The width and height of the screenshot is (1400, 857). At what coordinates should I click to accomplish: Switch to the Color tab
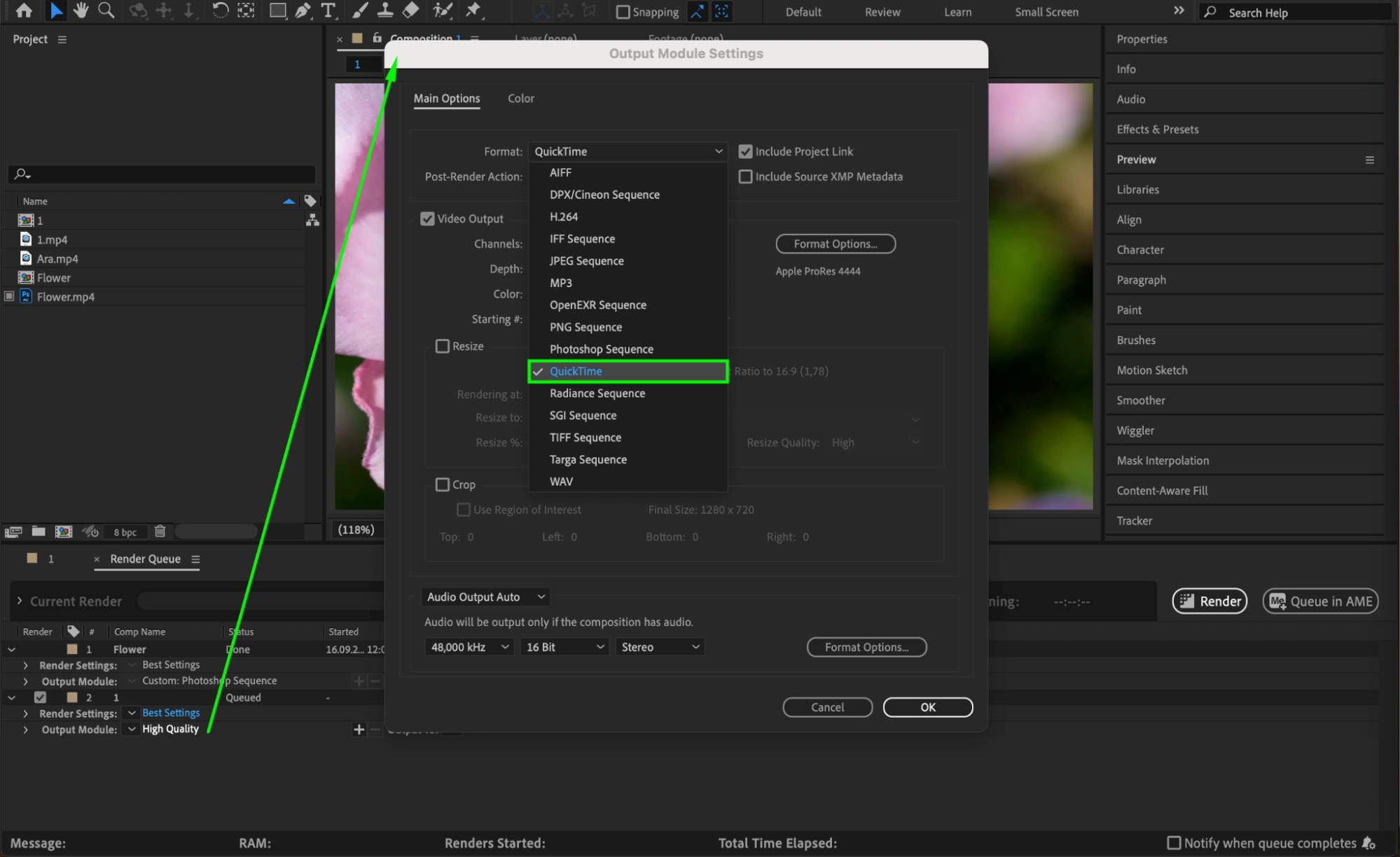tap(520, 99)
